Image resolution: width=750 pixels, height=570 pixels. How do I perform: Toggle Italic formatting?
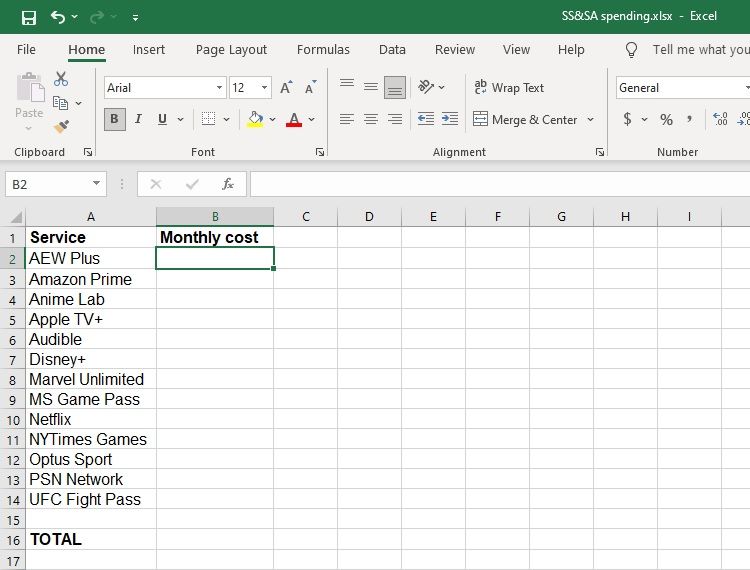click(139, 119)
